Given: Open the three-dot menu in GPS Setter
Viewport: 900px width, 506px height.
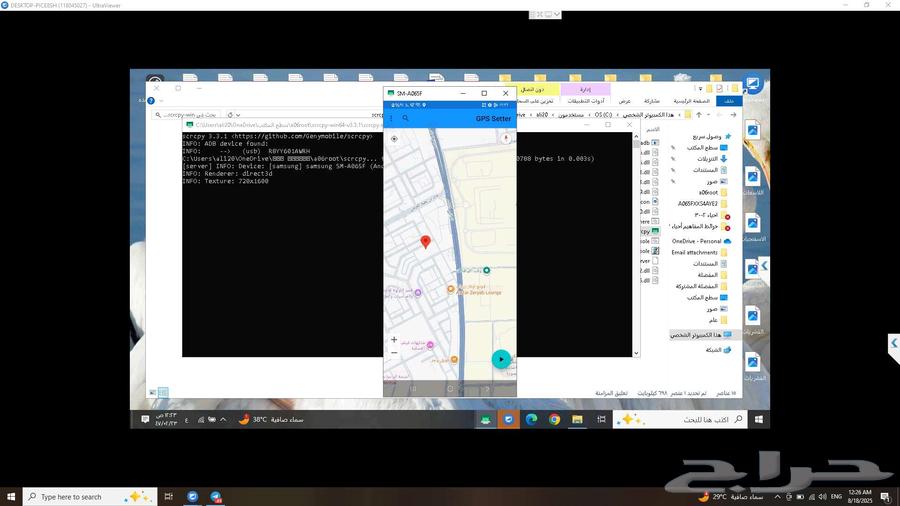Looking at the screenshot, I should tap(391, 118).
